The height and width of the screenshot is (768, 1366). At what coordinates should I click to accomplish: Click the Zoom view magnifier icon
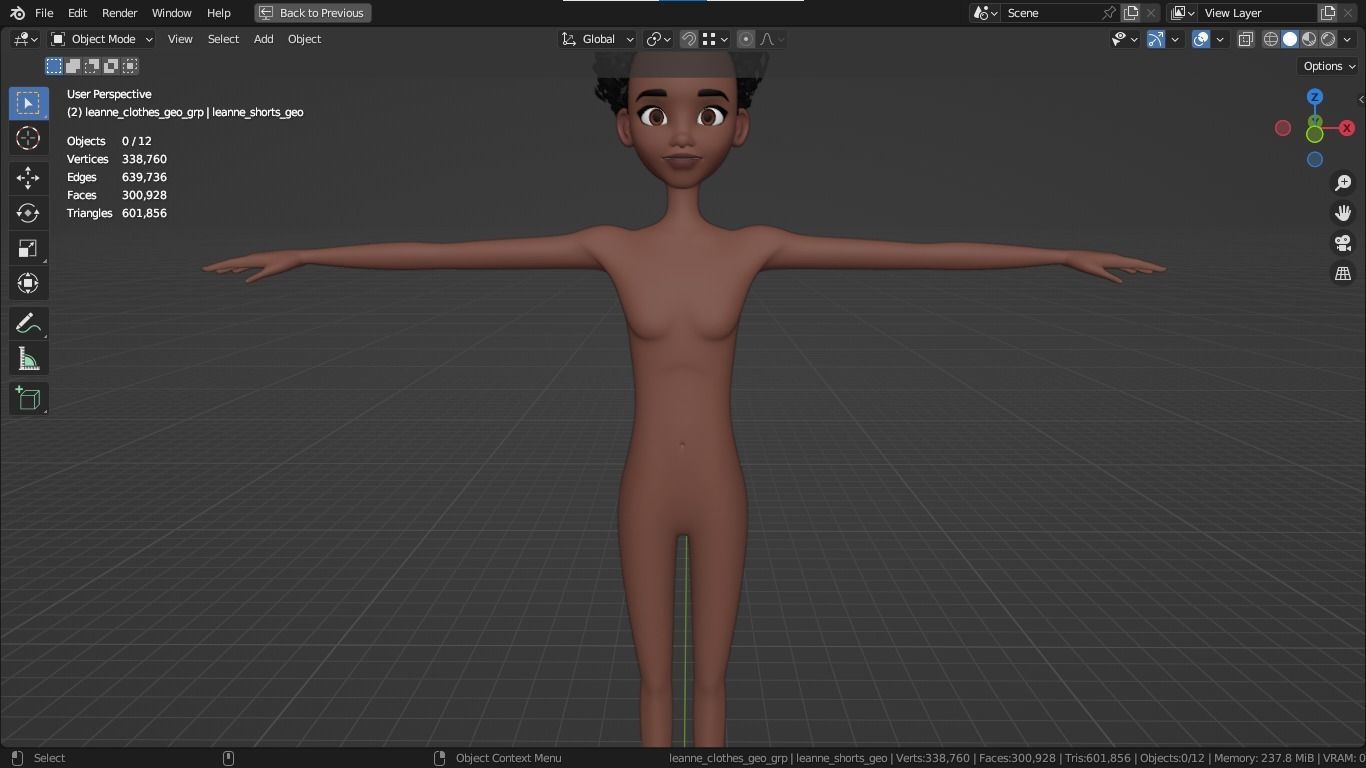(x=1343, y=183)
